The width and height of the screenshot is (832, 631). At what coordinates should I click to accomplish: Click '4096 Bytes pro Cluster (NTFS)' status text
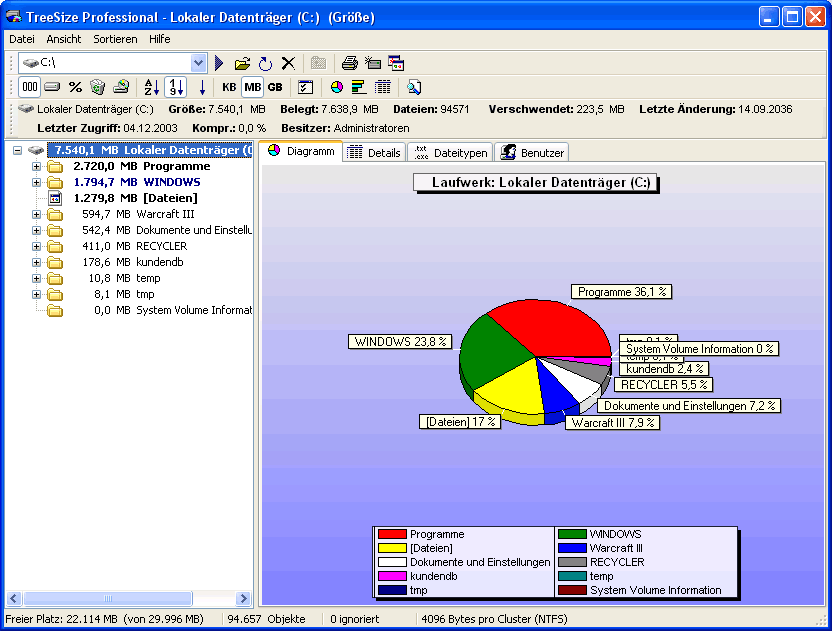click(x=494, y=619)
